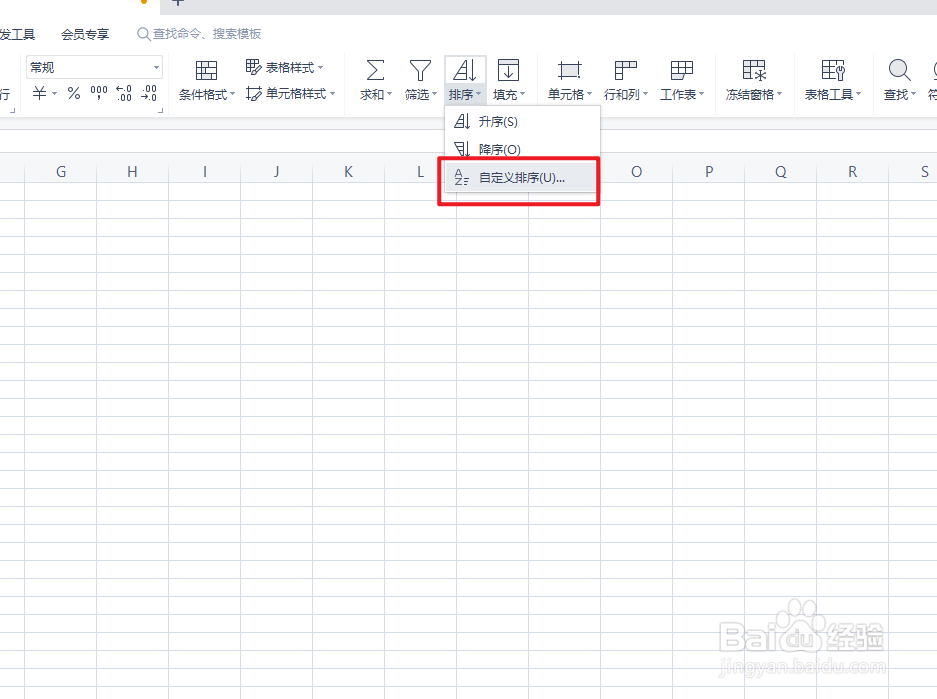Viewport: 937px width, 699px height.
Task: Click the Table Tools (表格工具) icon
Action: click(x=833, y=70)
